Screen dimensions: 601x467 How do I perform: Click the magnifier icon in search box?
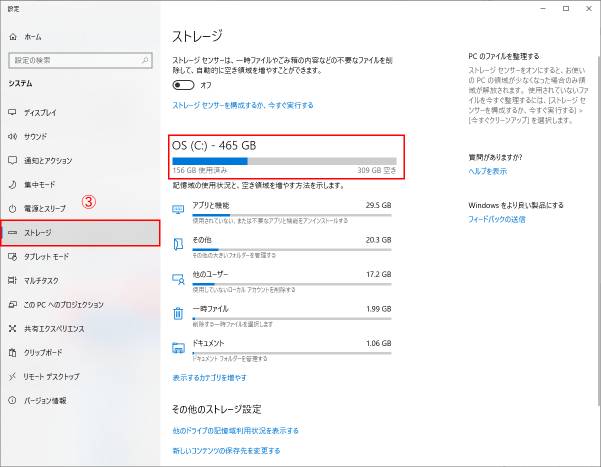click(150, 60)
